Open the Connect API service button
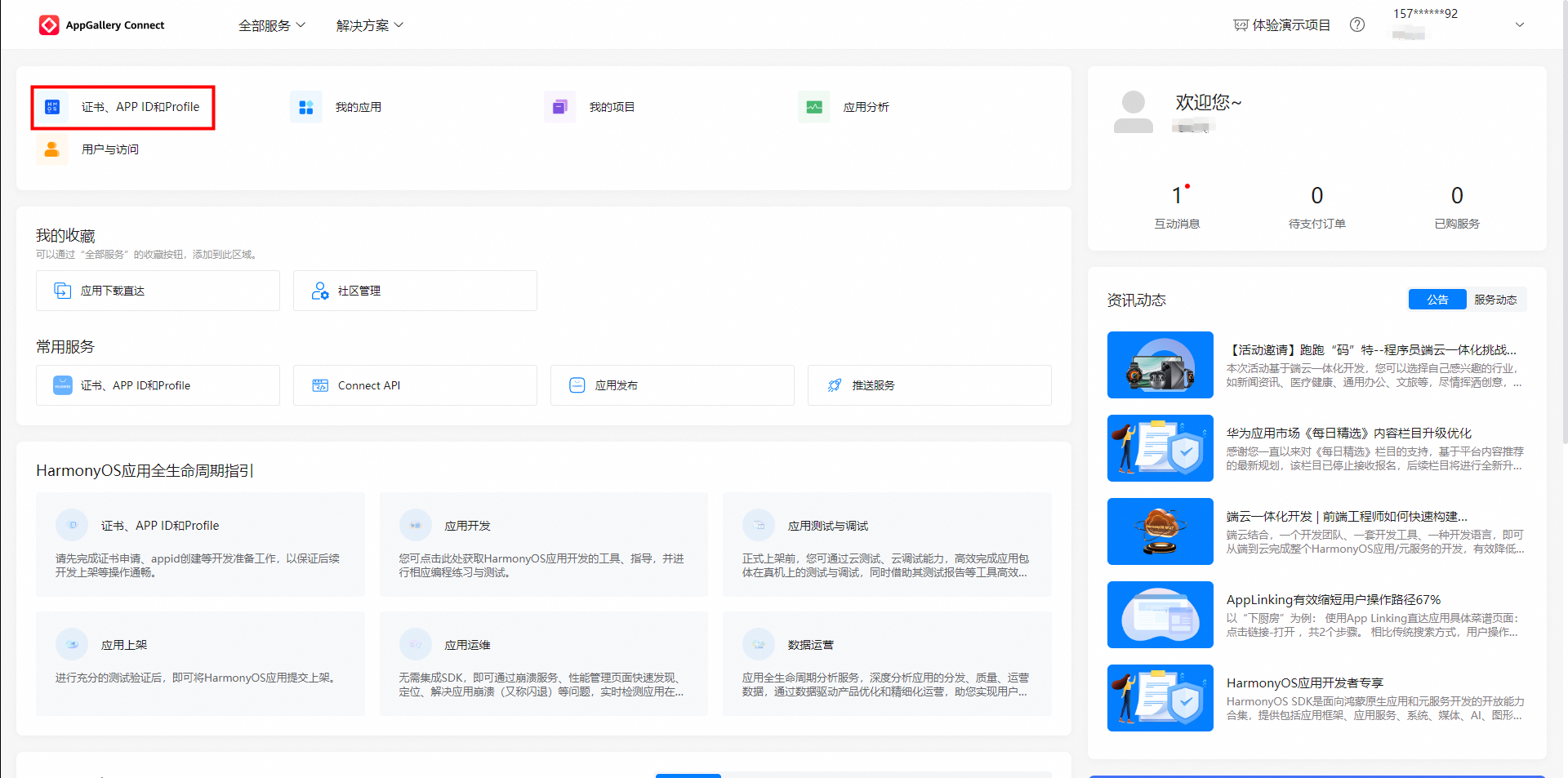1568x778 pixels. [x=415, y=385]
